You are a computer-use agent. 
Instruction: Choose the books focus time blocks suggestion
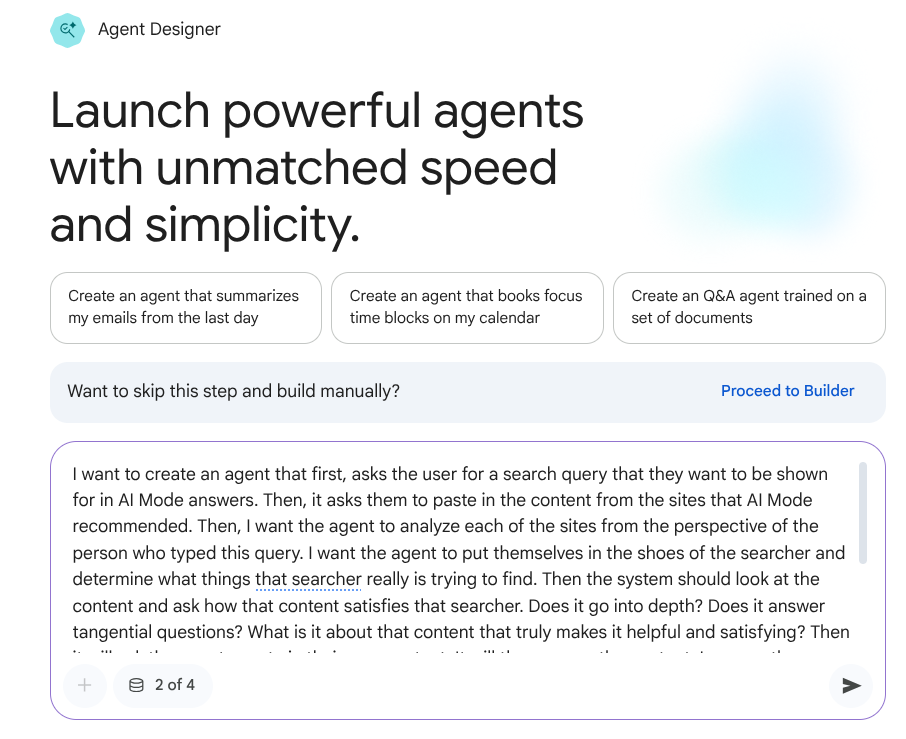[467, 307]
